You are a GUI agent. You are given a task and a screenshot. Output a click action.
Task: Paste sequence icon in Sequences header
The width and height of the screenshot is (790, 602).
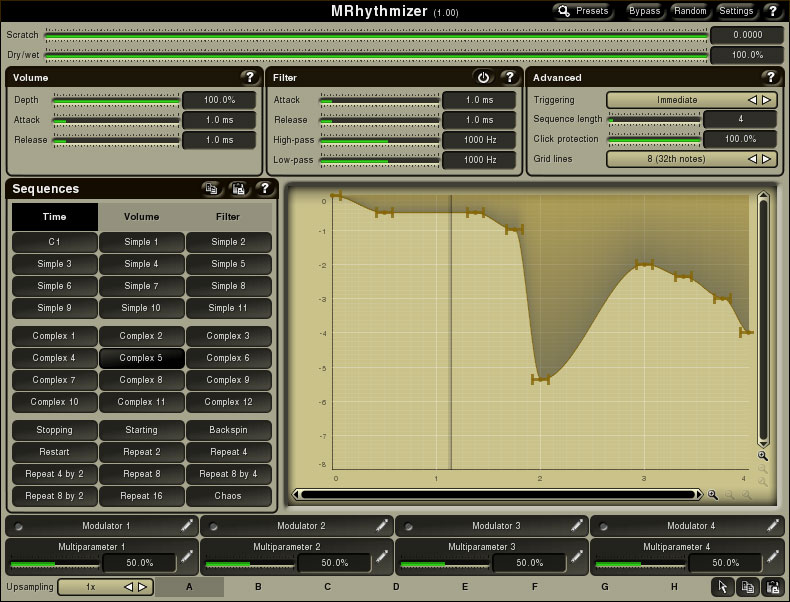click(238, 188)
